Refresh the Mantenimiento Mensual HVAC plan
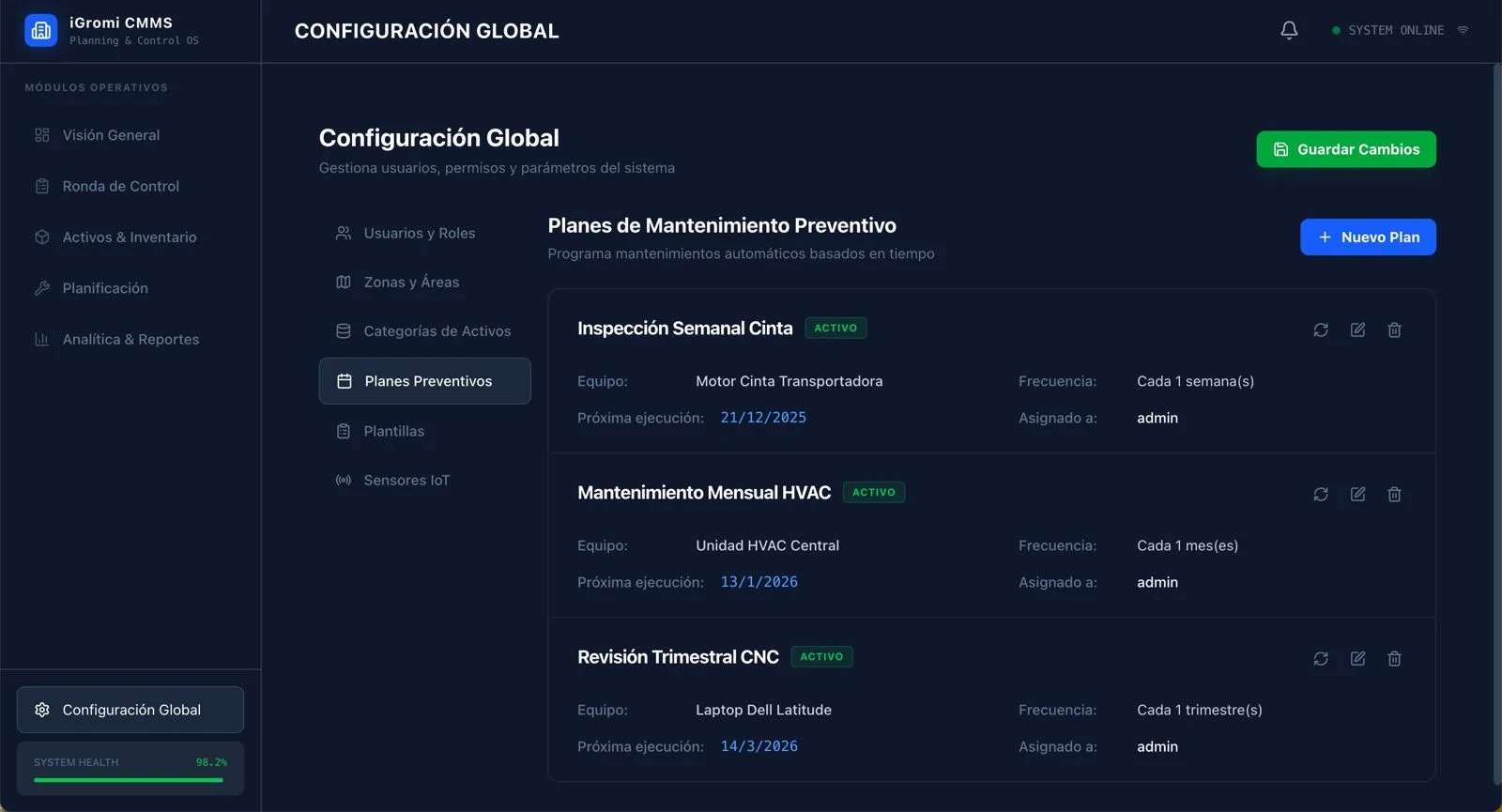 click(1321, 494)
